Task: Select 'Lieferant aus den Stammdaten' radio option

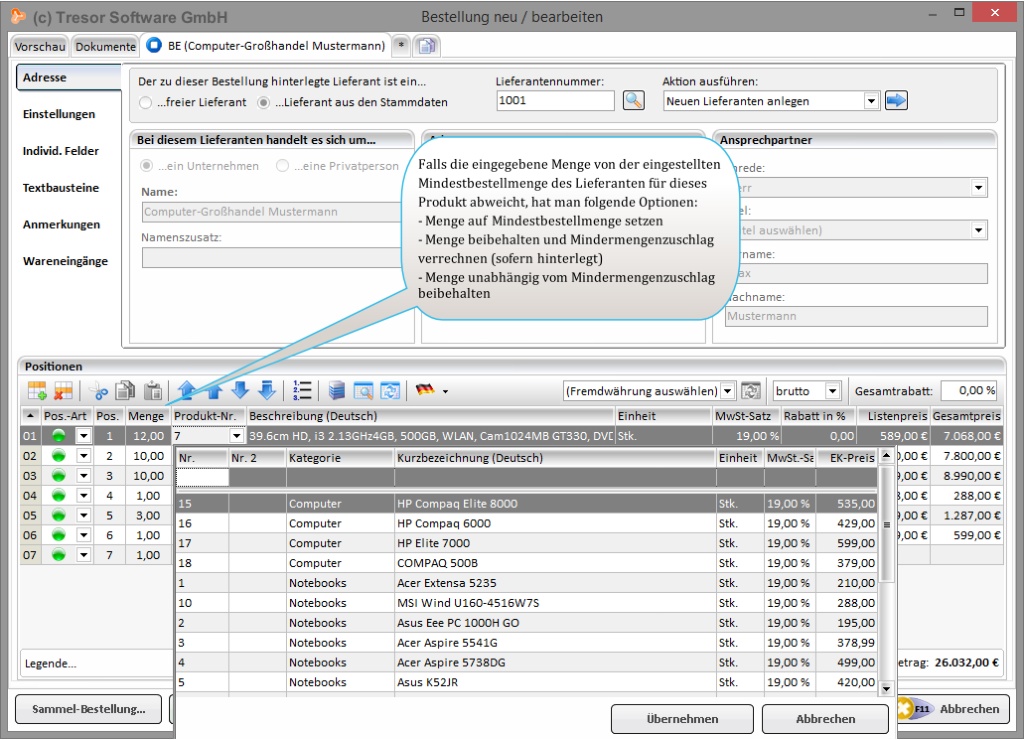Action: pos(264,102)
